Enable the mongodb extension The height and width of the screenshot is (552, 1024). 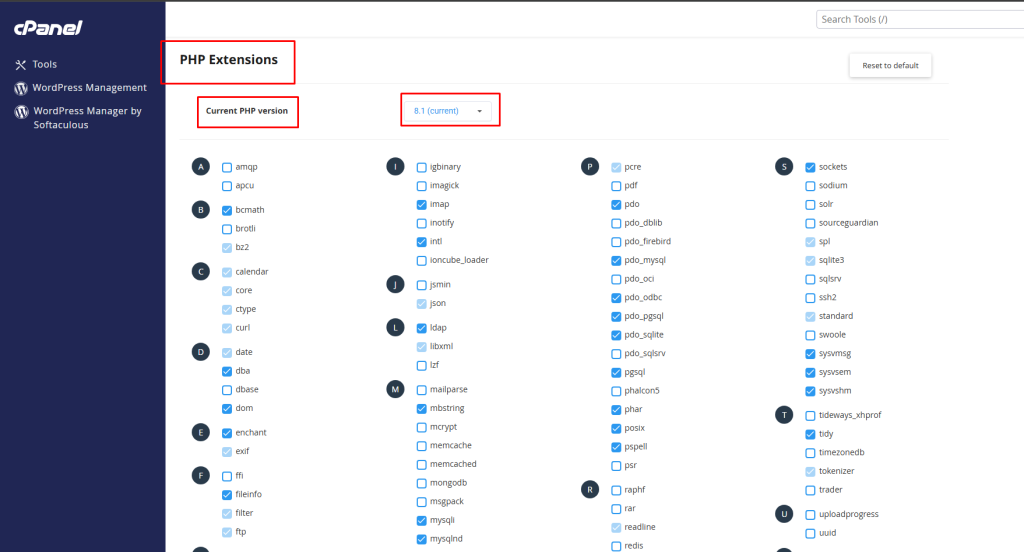point(421,483)
